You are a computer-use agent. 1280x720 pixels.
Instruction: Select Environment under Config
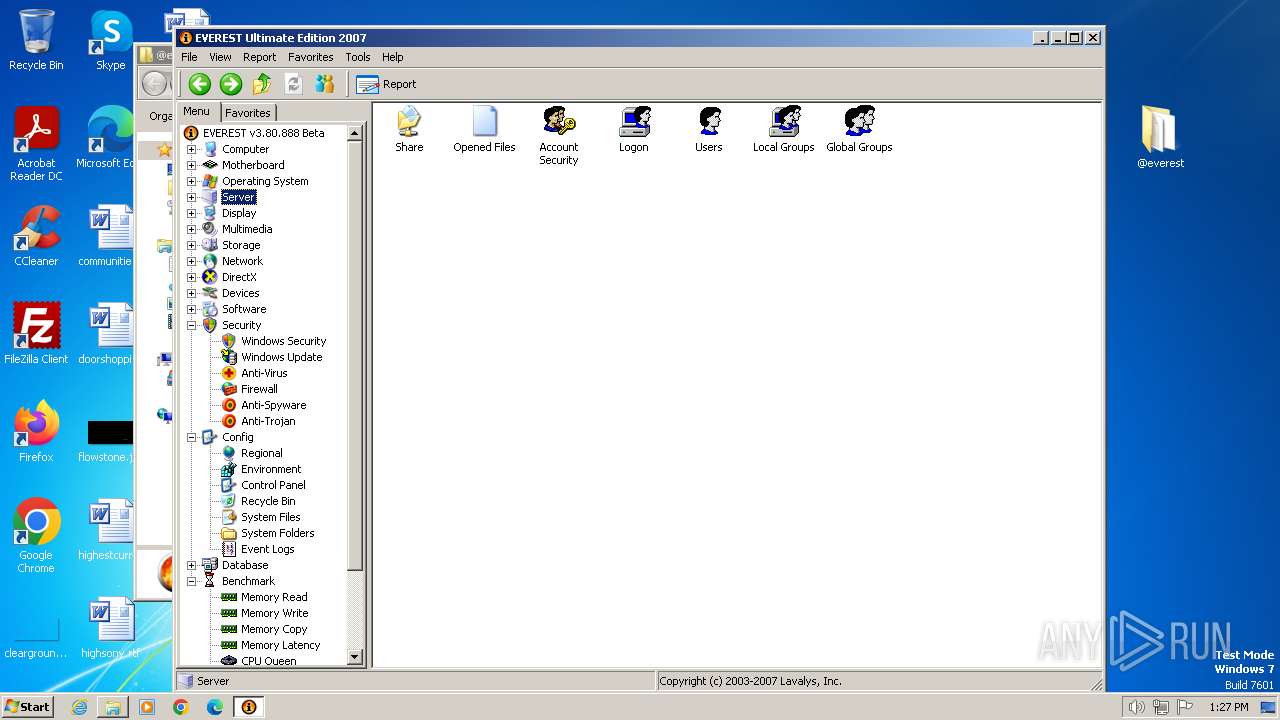(271, 469)
